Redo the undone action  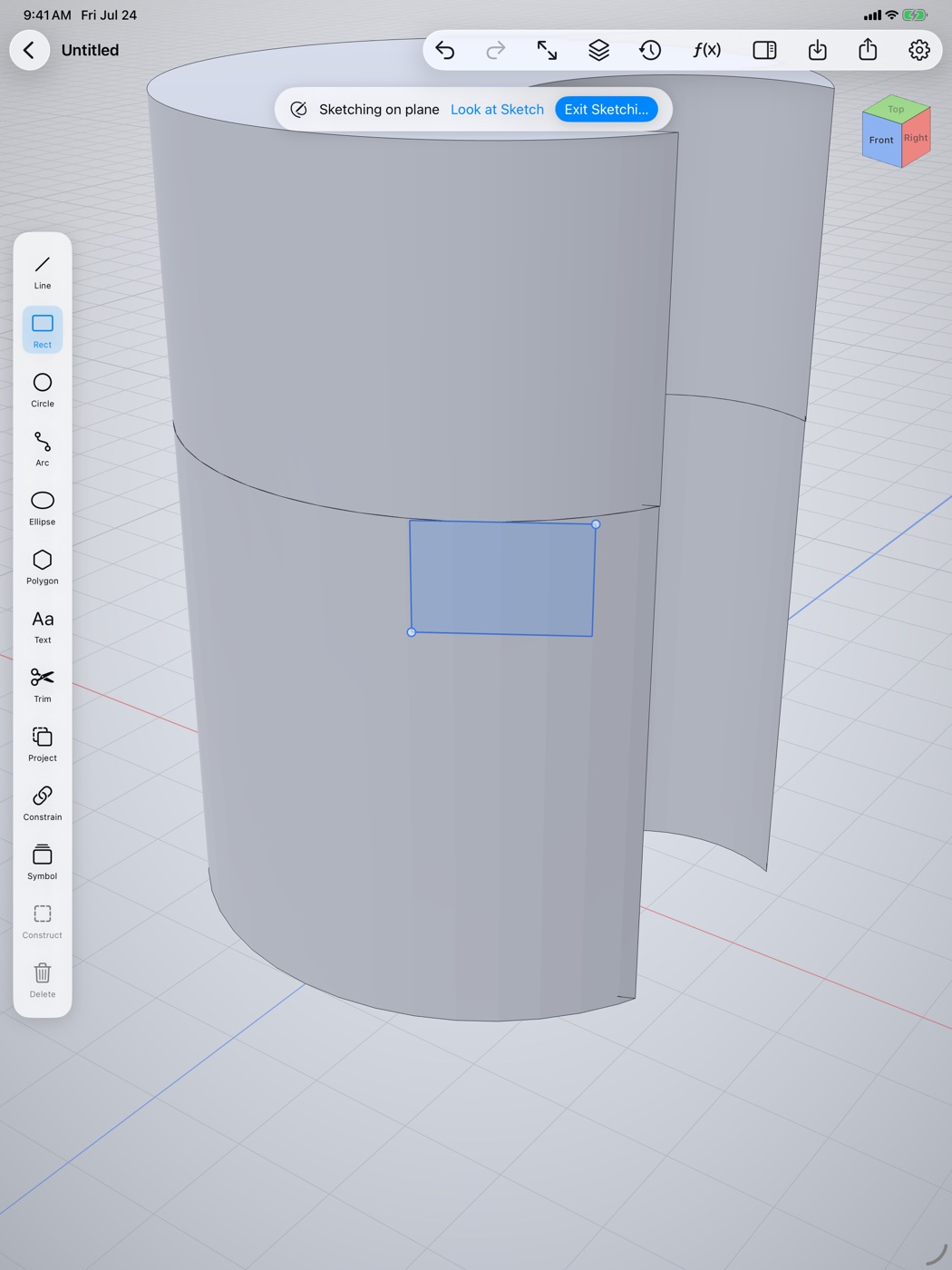(x=495, y=50)
